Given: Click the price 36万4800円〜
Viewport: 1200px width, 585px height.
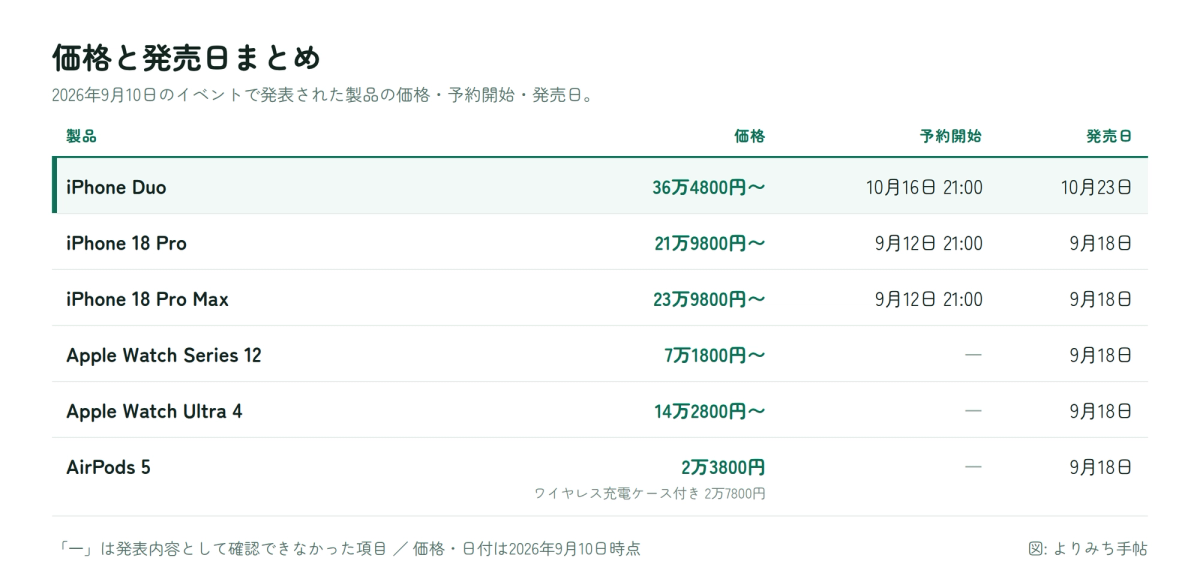Looking at the screenshot, I should (709, 187).
